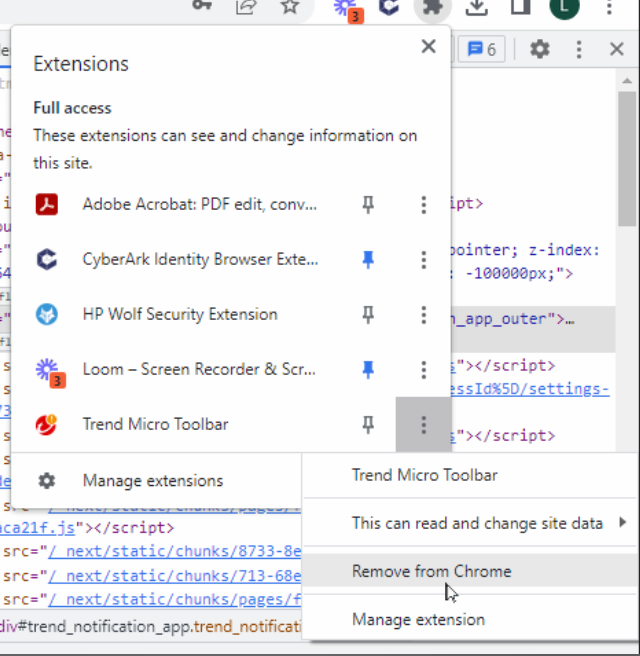
Task: Pin the Trend Micro Toolbar extension
Action: tap(368, 424)
